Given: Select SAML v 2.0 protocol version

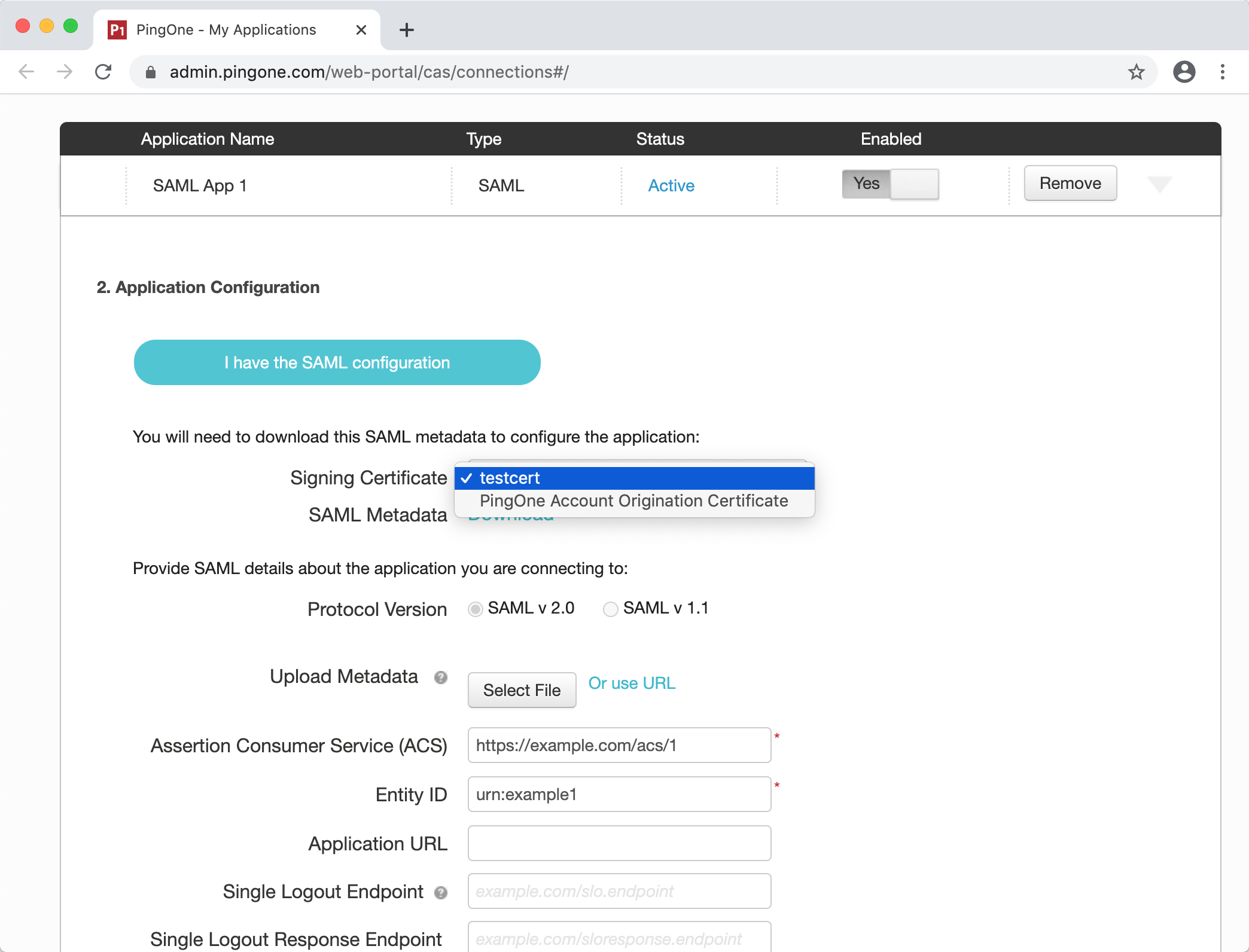Looking at the screenshot, I should (x=476, y=609).
